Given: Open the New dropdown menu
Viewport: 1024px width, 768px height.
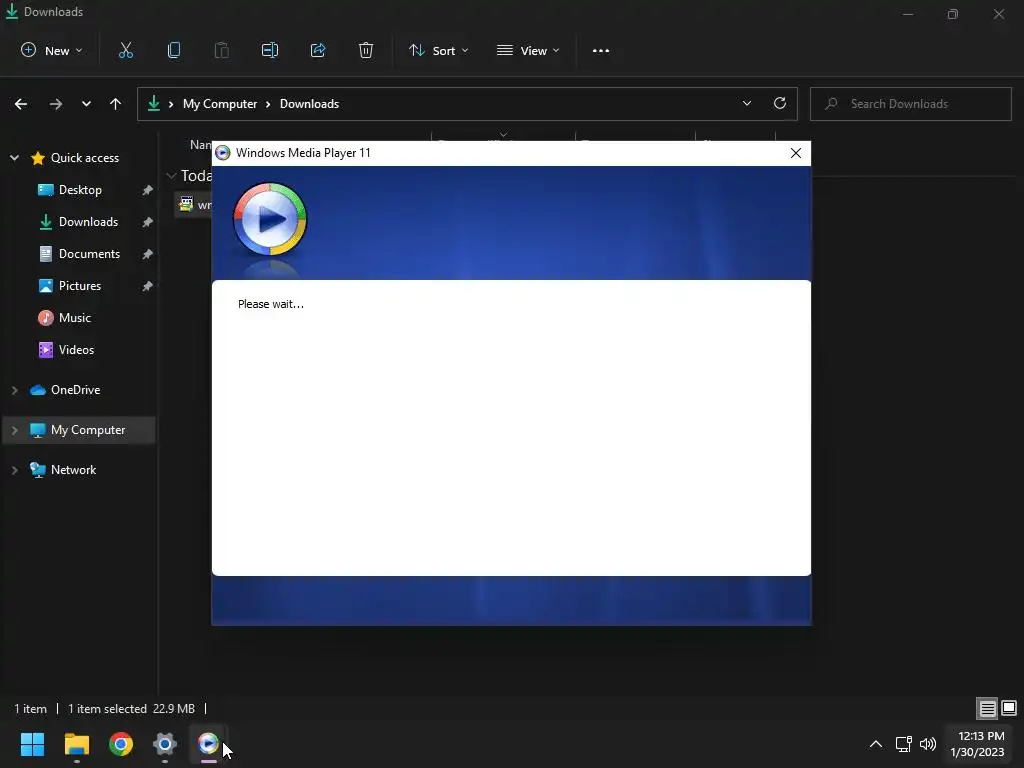Looking at the screenshot, I should [52, 50].
